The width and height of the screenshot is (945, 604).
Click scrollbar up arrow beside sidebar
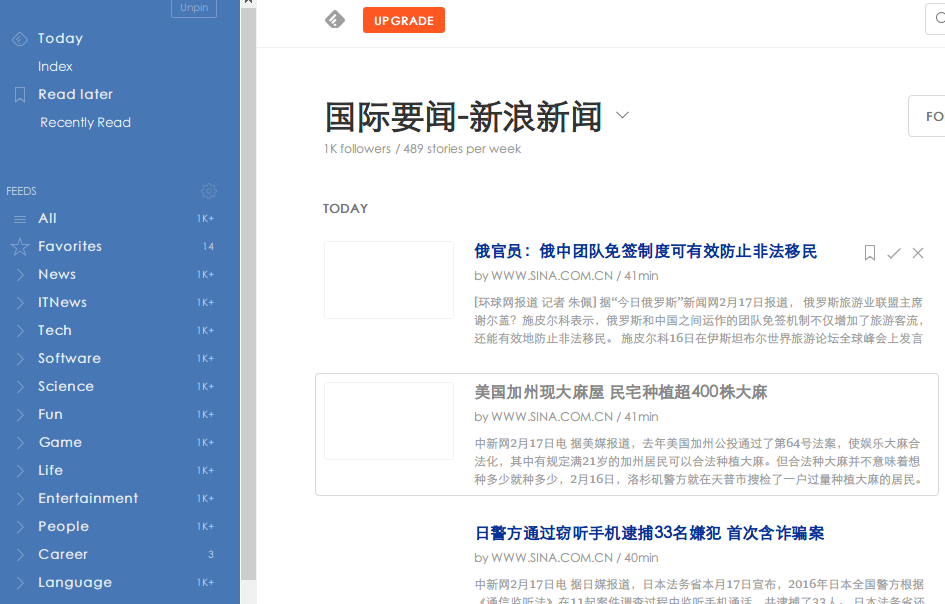[x=248, y=2]
